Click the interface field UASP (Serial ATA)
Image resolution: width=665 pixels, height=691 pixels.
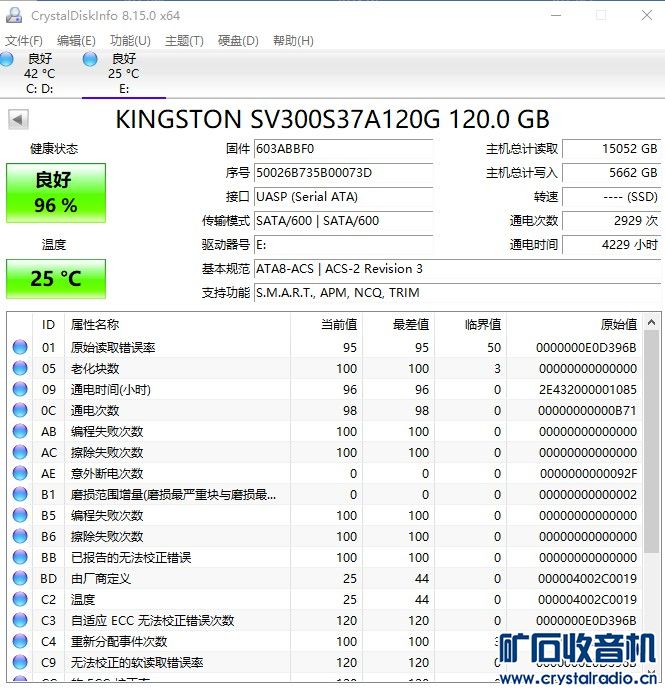point(344,197)
